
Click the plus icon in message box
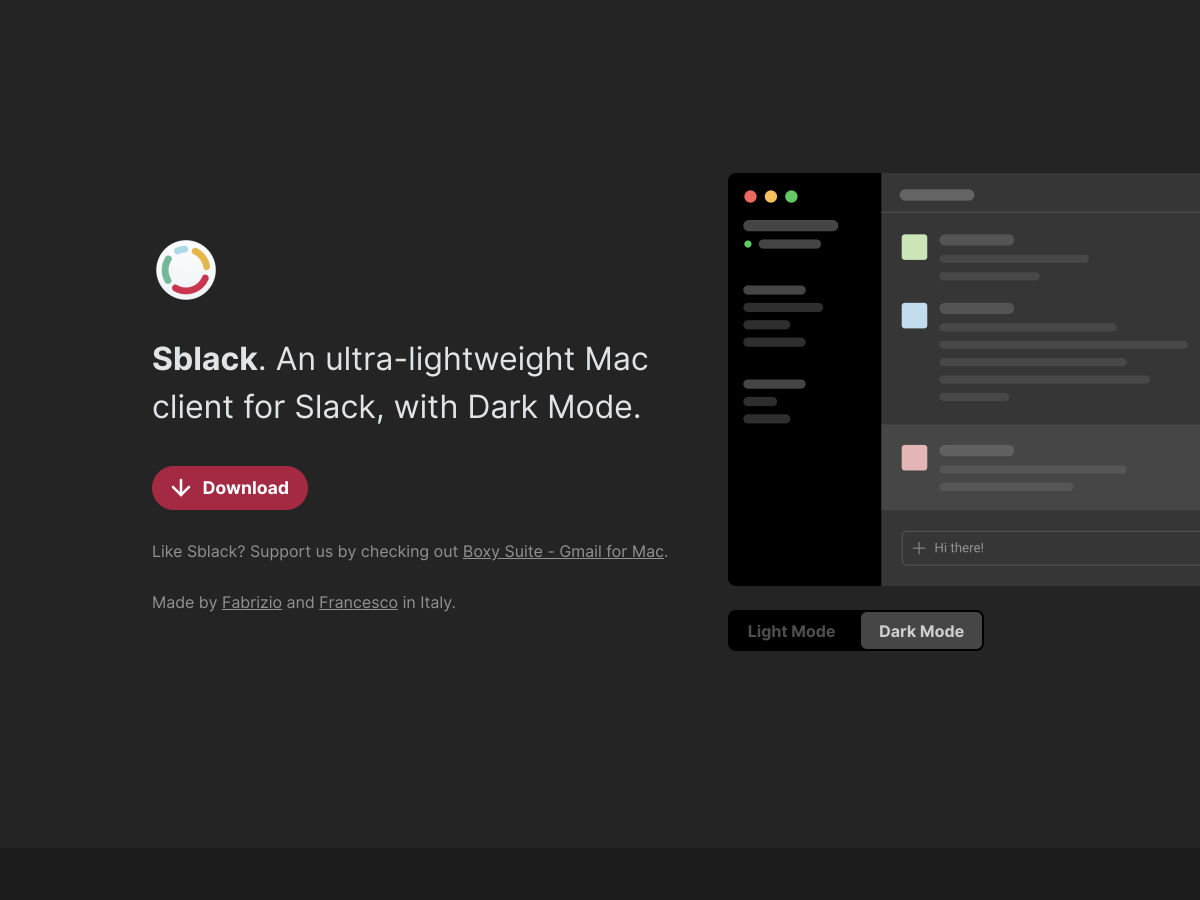pyautogui.click(x=919, y=548)
